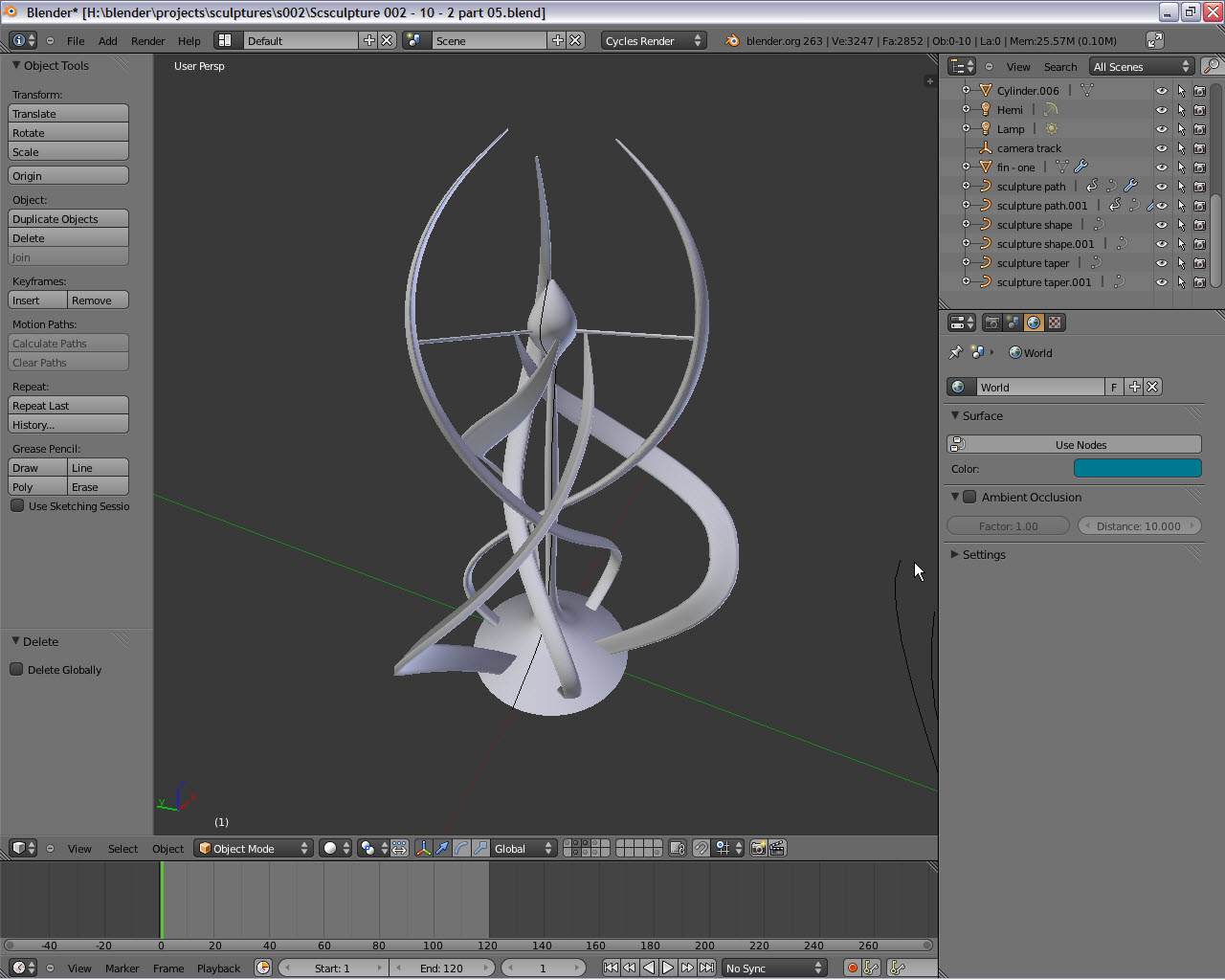Screen dimensions: 1225x980
Task: Click the Repeat Last button
Action: tap(68, 405)
